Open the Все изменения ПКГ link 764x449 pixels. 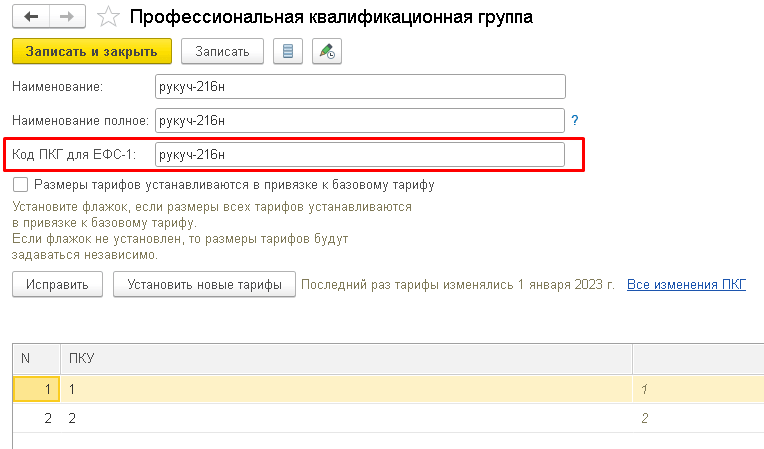tap(686, 285)
